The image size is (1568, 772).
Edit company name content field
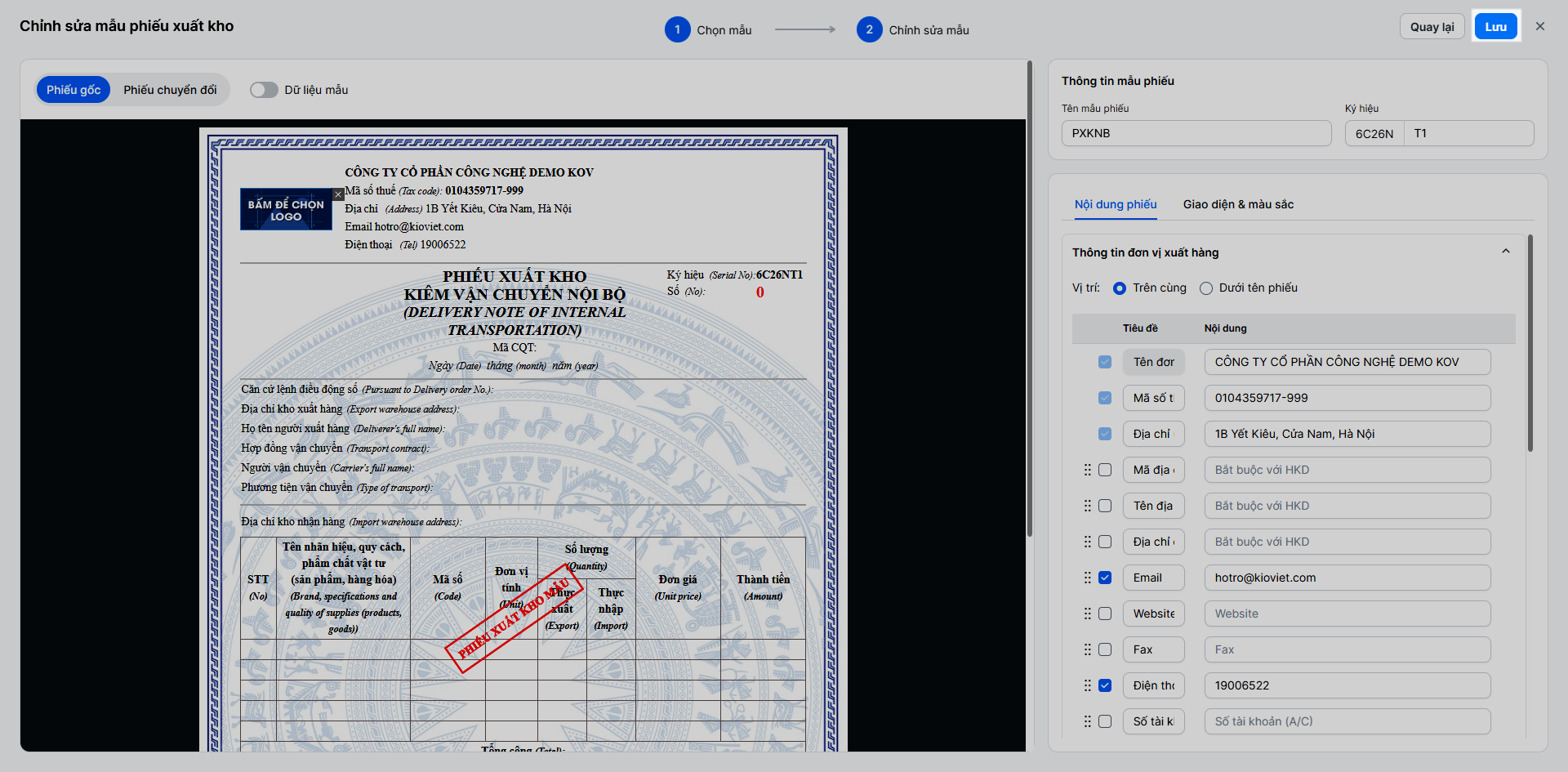[1347, 362]
